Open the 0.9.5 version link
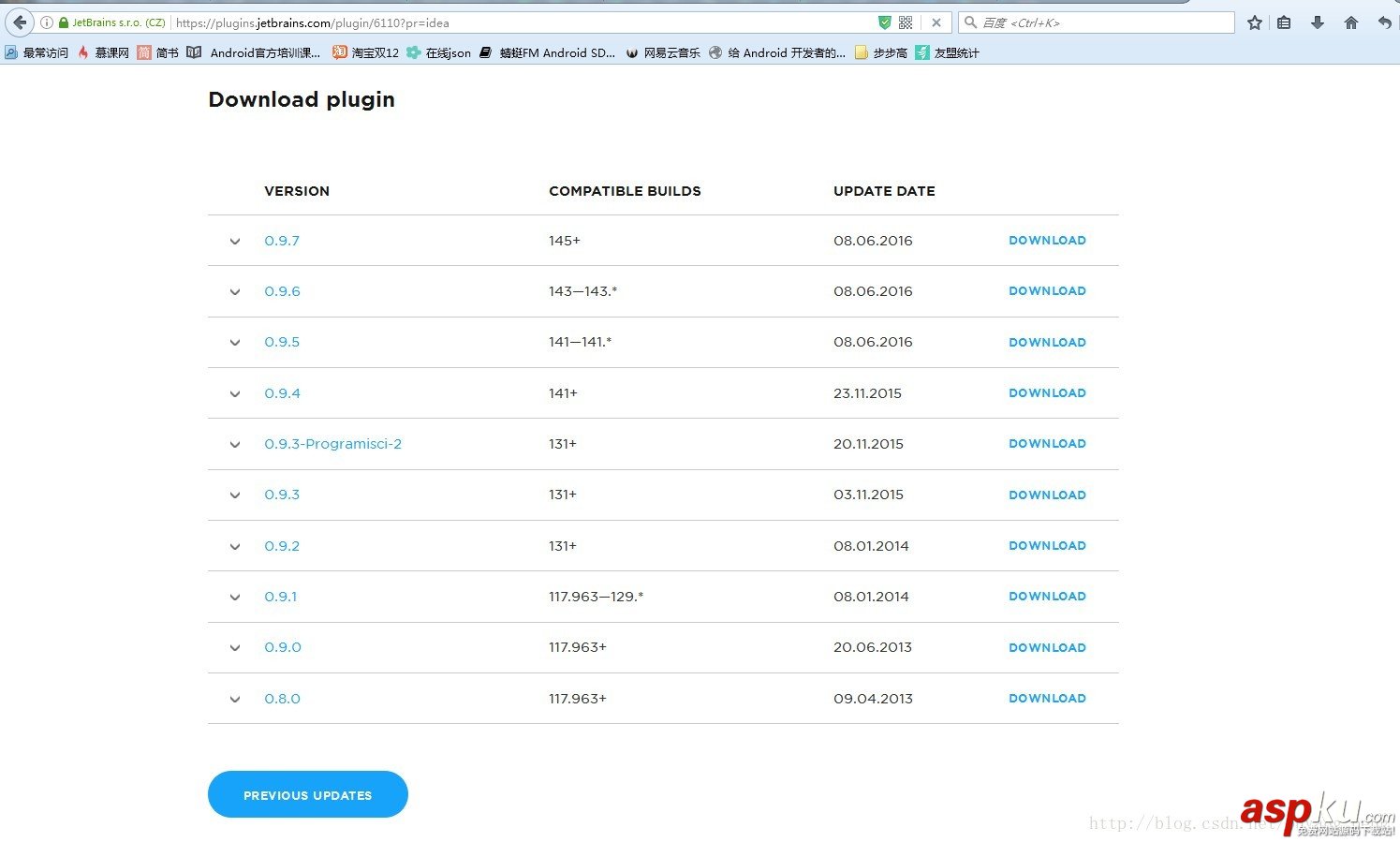The height and width of the screenshot is (842, 1400). coord(282,342)
